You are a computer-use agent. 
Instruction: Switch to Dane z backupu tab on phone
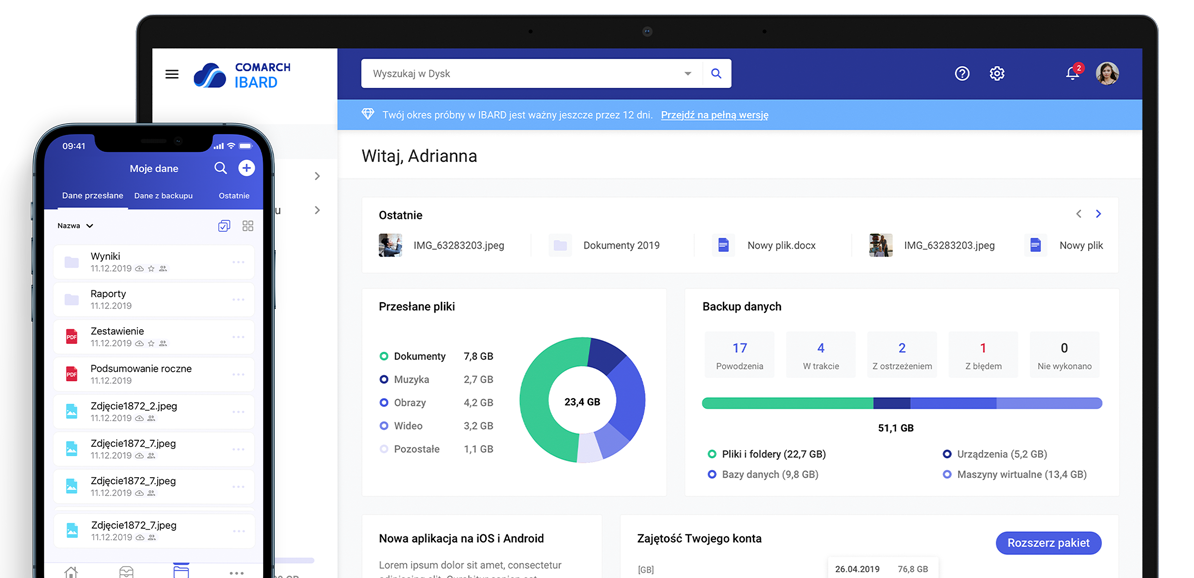[x=164, y=196]
